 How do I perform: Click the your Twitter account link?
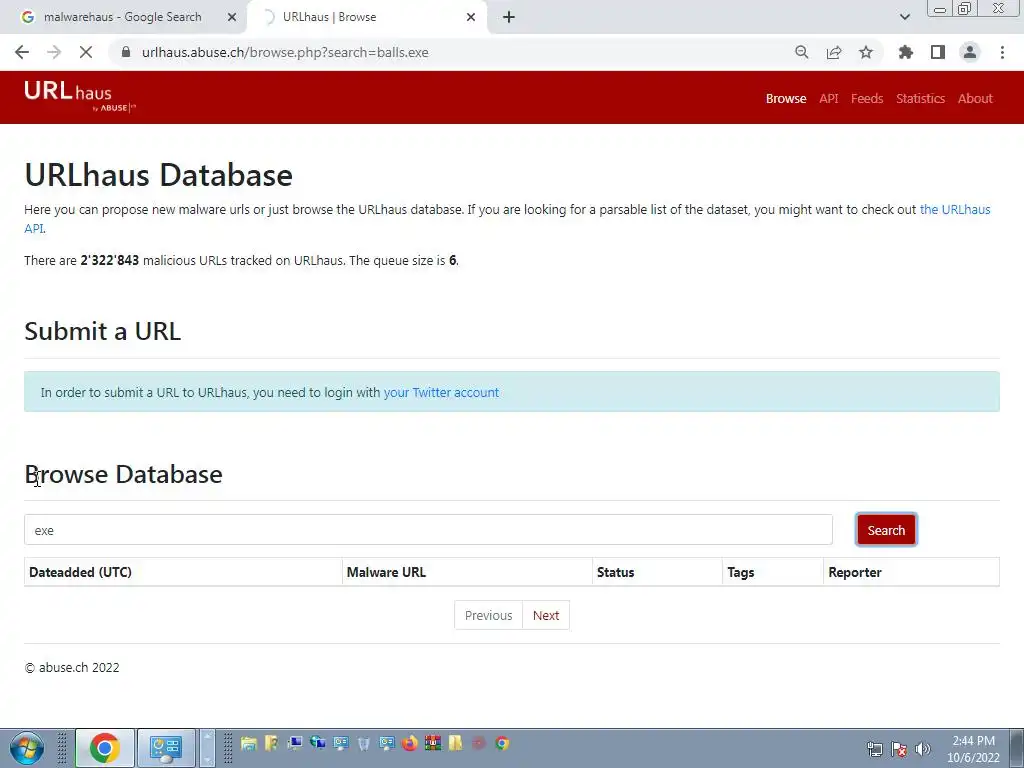[x=441, y=392]
